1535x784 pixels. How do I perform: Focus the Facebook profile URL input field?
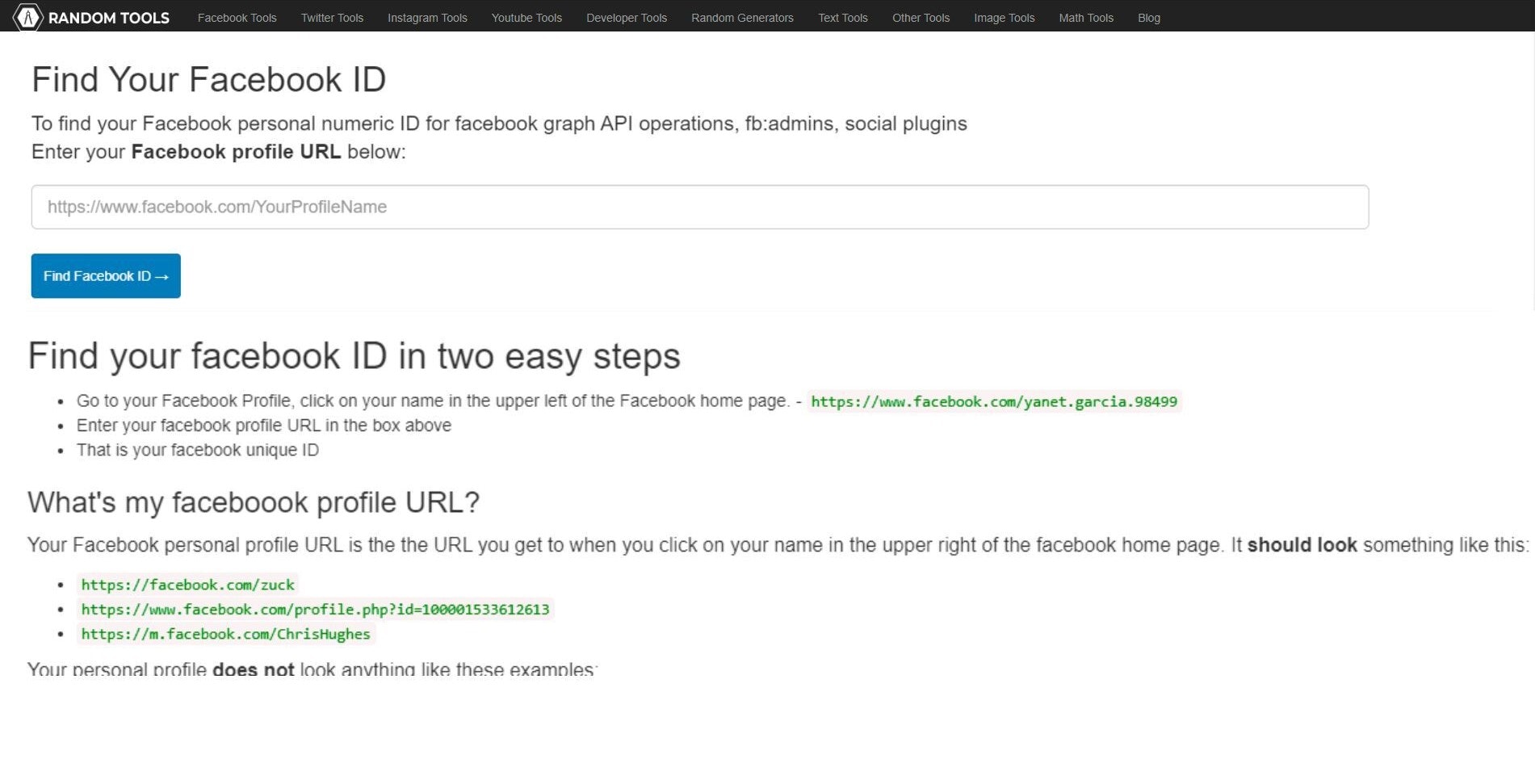700,207
